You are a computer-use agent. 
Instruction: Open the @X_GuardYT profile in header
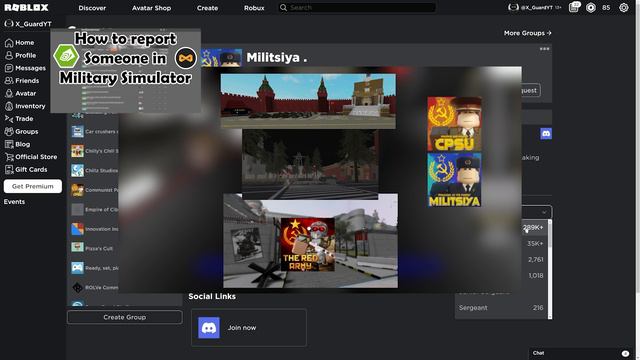(x=534, y=7)
